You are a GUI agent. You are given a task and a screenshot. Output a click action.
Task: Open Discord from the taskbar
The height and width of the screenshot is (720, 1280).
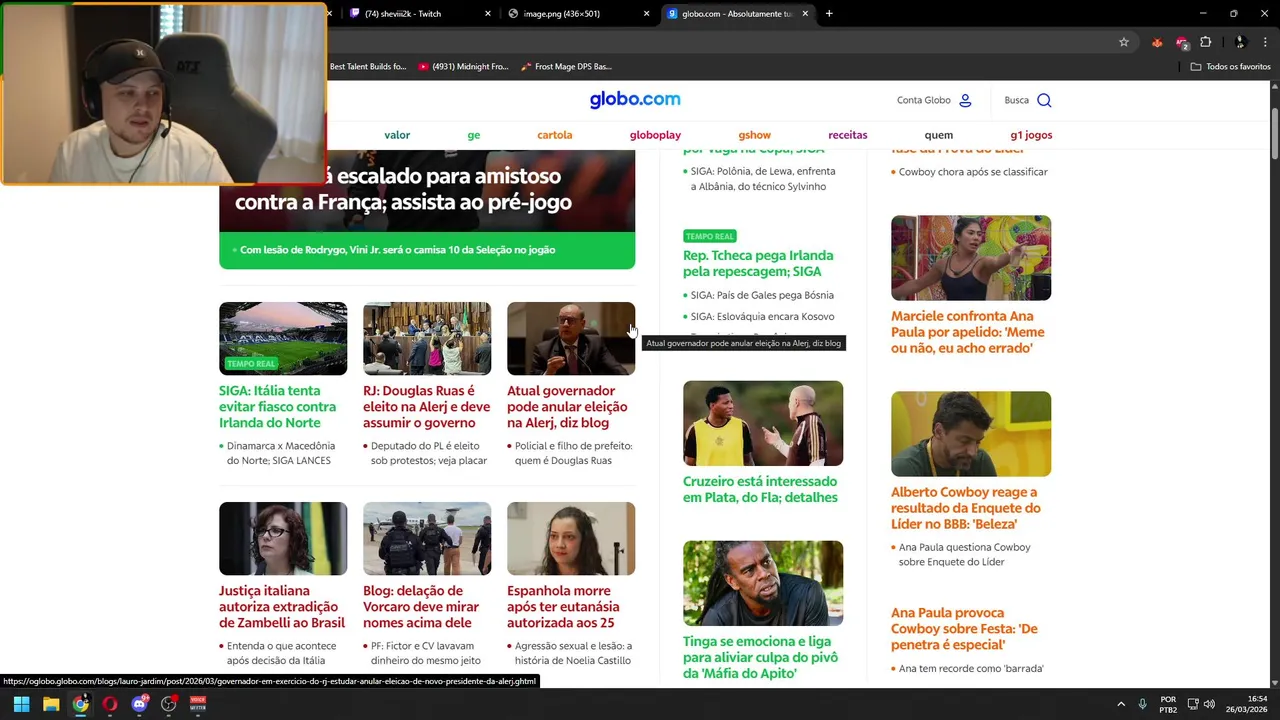(x=139, y=704)
